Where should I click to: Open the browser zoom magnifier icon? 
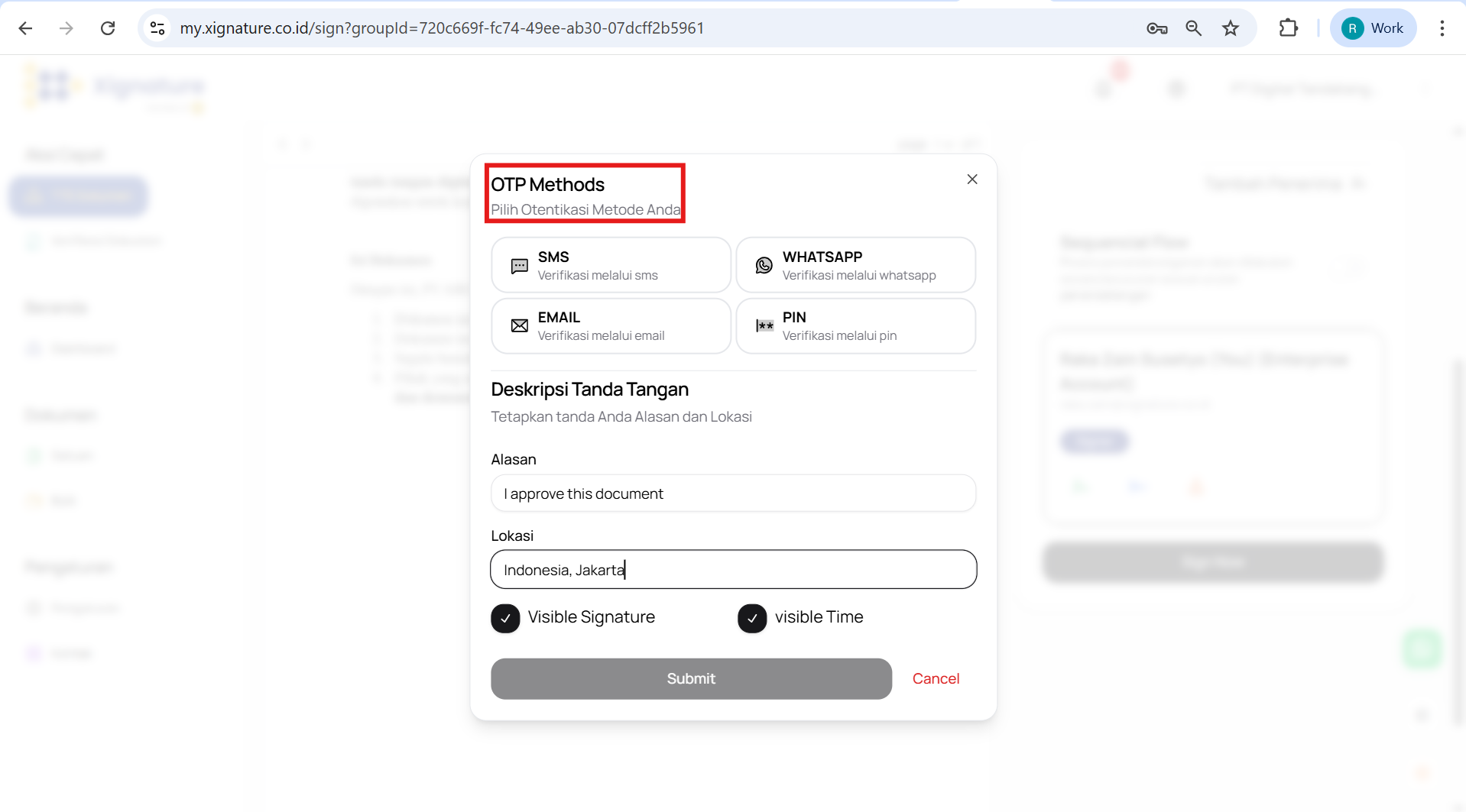point(1193,28)
